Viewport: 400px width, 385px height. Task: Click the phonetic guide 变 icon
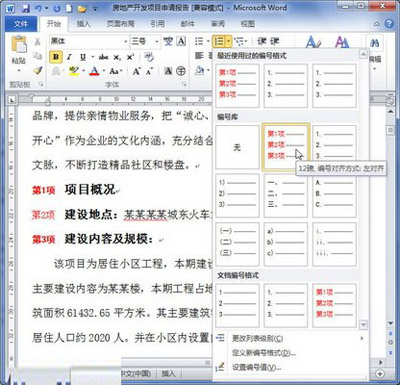168,41
